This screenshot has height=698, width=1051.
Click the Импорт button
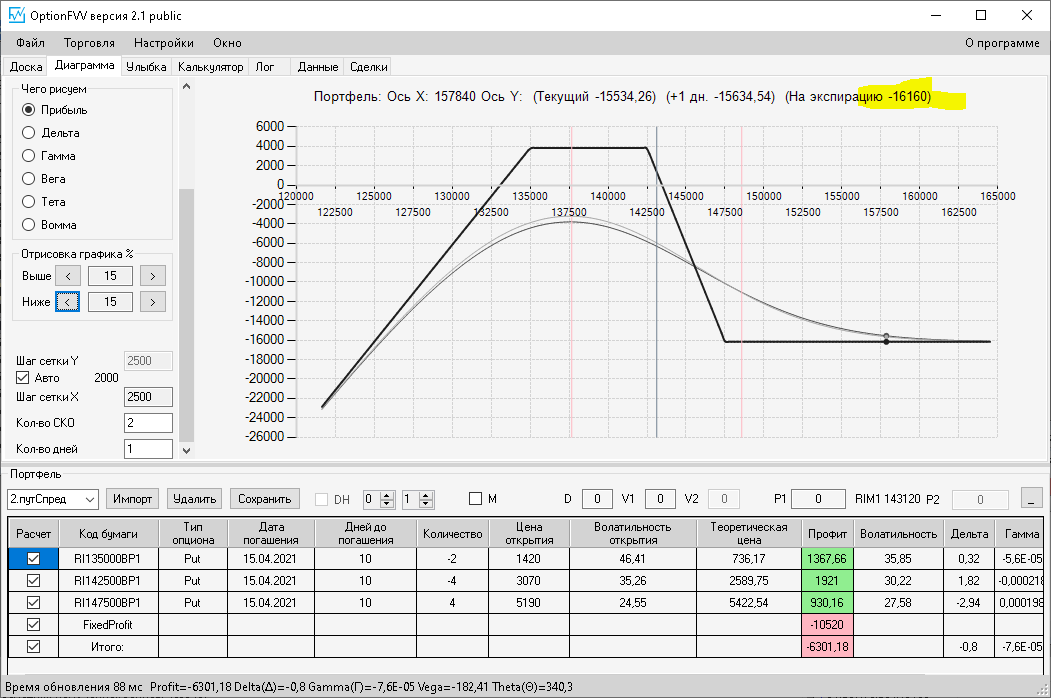coord(133,499)
